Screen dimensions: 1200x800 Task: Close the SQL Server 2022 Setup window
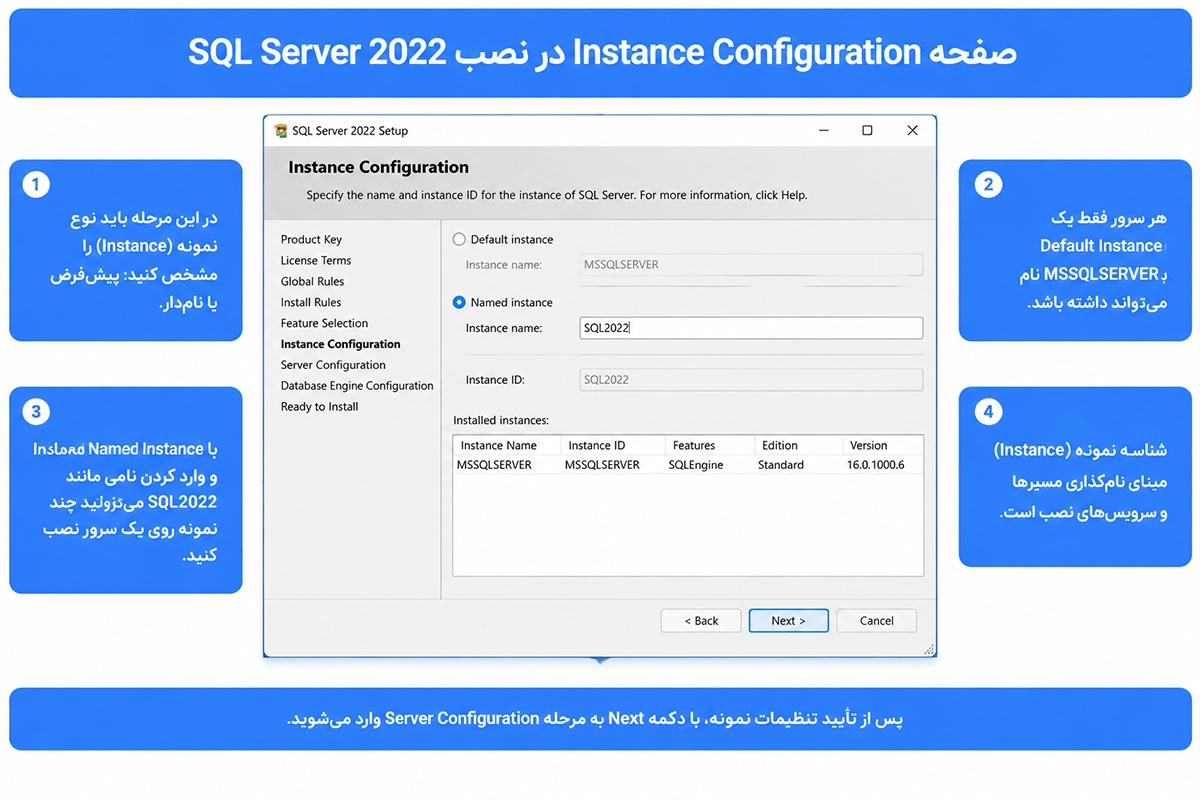[x=912, y=131]
